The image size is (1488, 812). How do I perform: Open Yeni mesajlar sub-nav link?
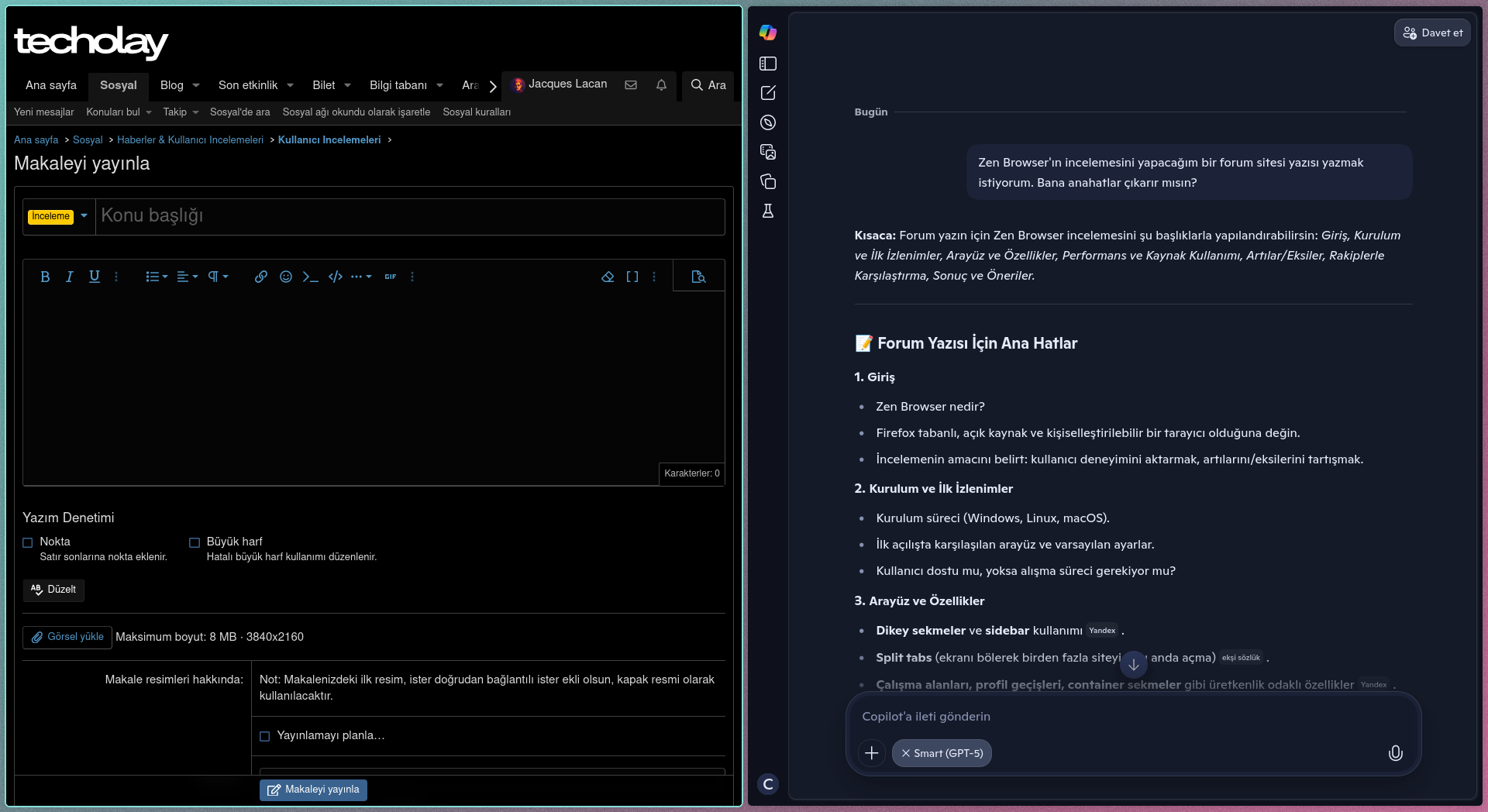coord(44,112)
